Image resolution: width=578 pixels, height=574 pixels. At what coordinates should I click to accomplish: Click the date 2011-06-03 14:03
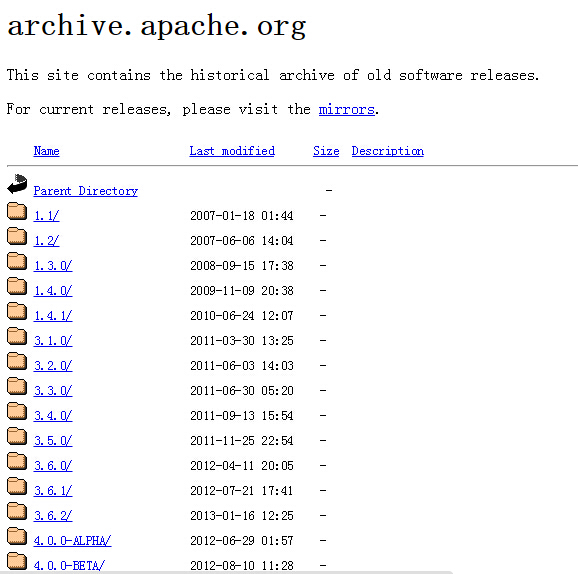[242, 366]
